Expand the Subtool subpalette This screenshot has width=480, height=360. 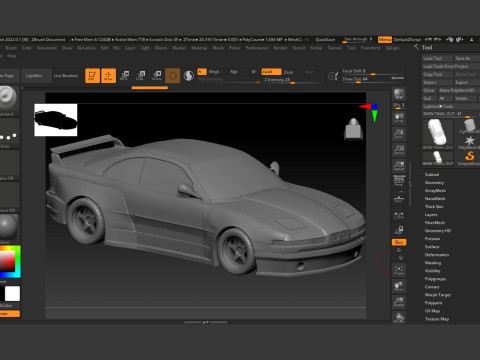[432, 174]
